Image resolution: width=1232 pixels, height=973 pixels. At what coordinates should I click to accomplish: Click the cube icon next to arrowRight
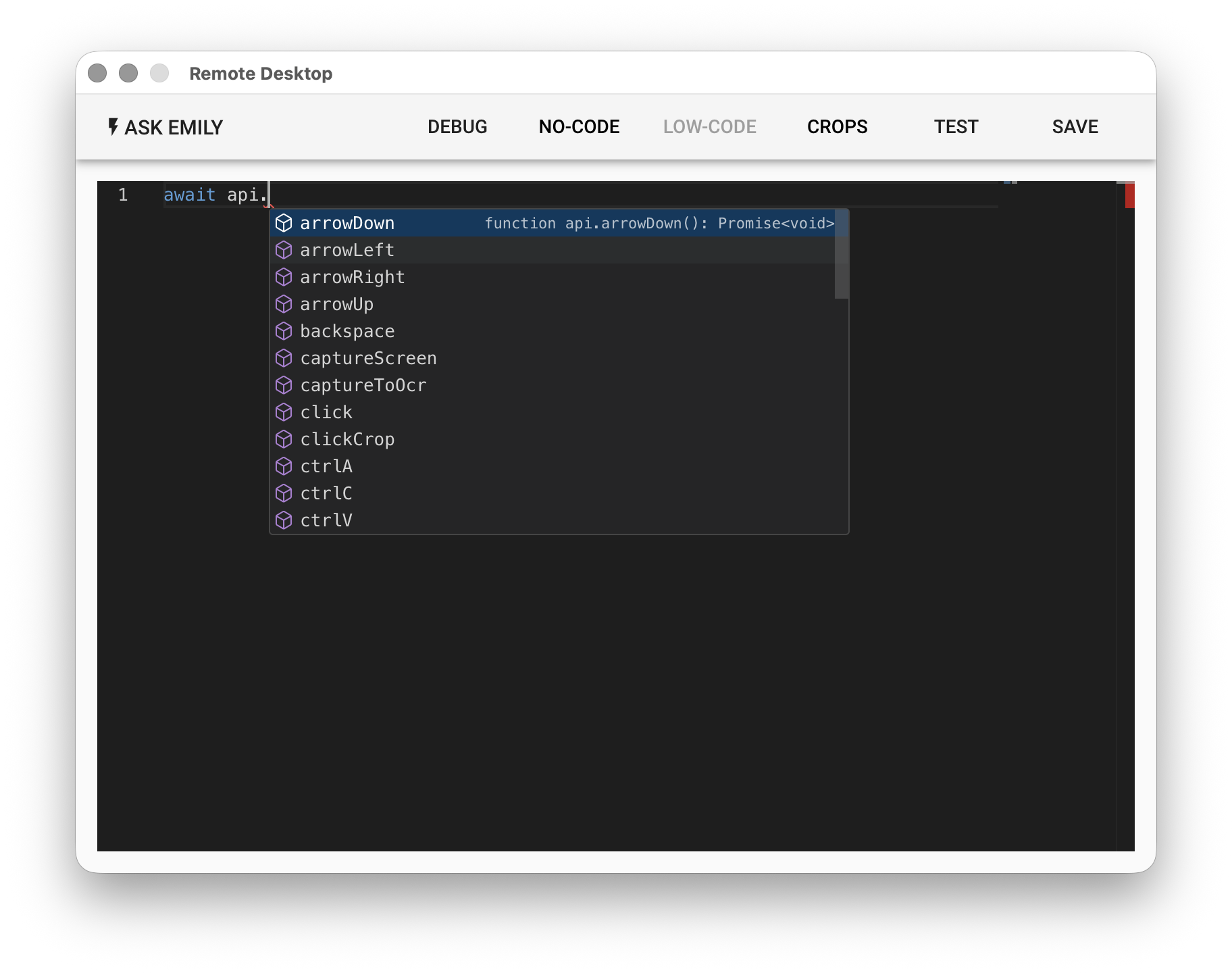coord(284,277)
